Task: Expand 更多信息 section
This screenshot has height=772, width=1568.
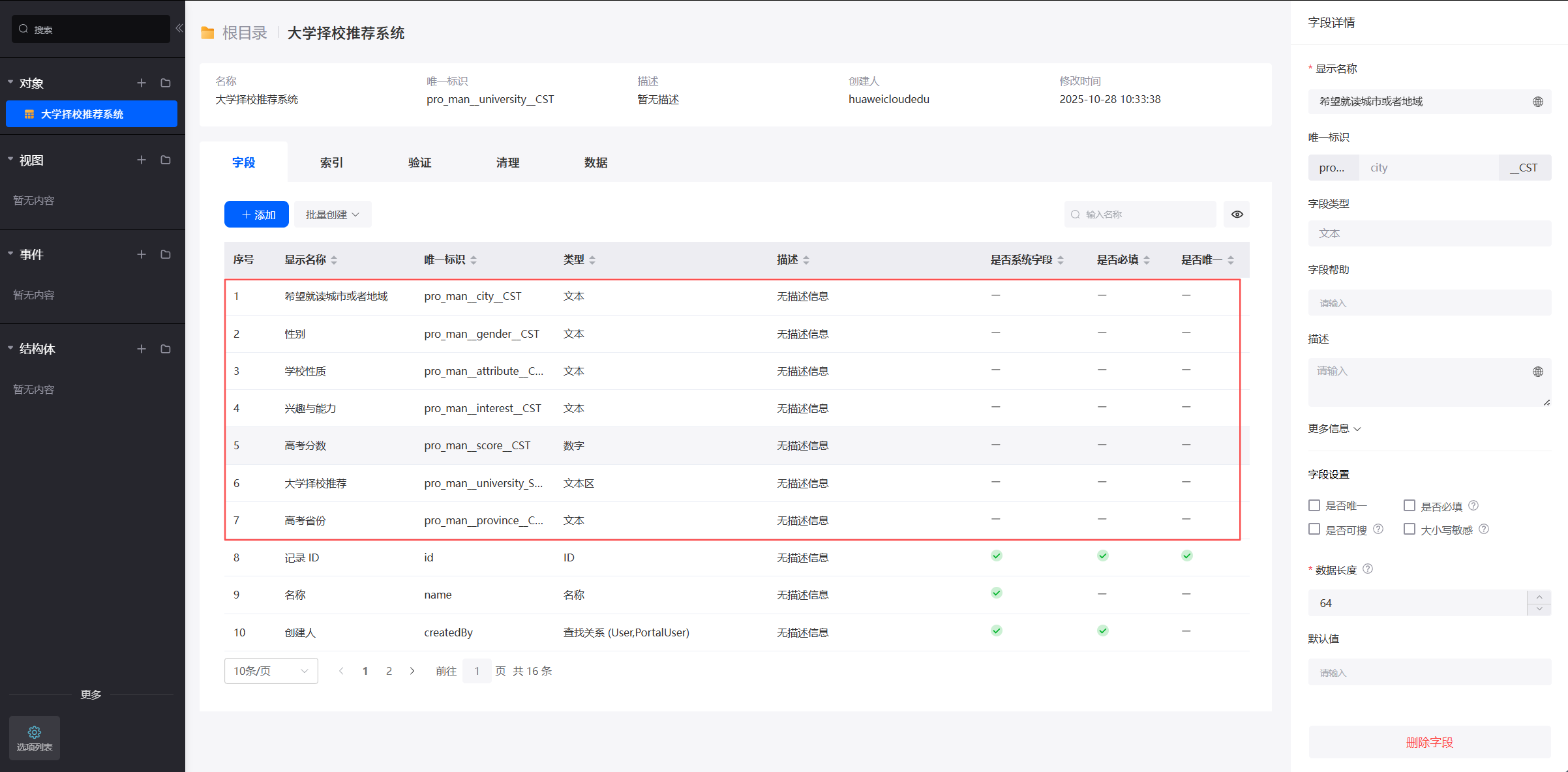Action: 1334,428
